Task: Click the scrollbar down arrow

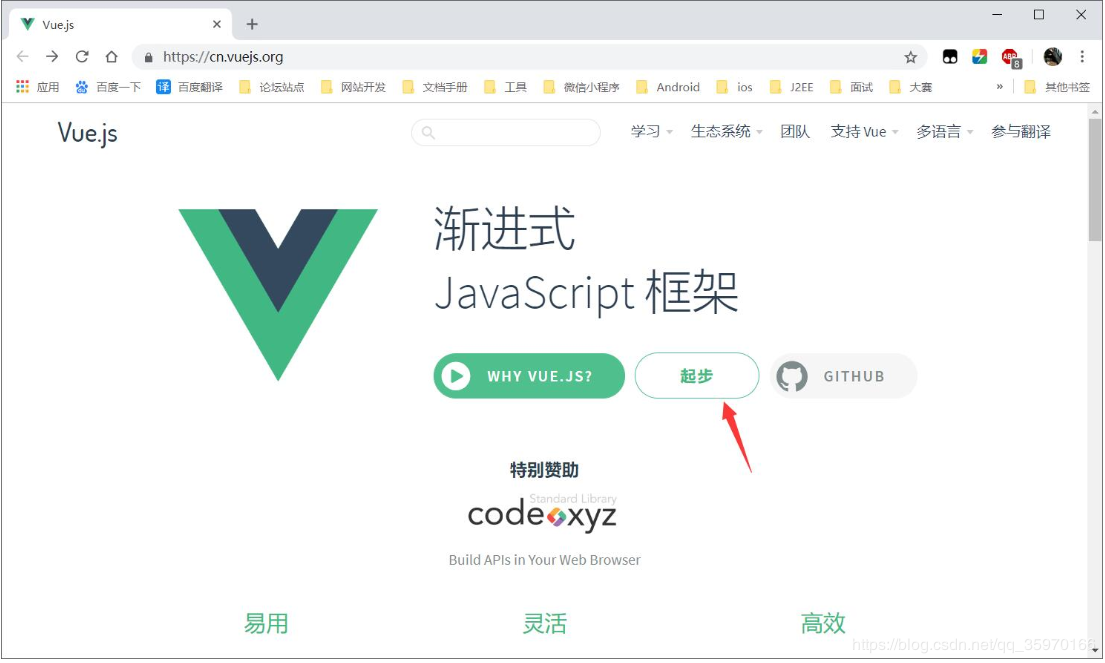Action: tap(1094, 650)
